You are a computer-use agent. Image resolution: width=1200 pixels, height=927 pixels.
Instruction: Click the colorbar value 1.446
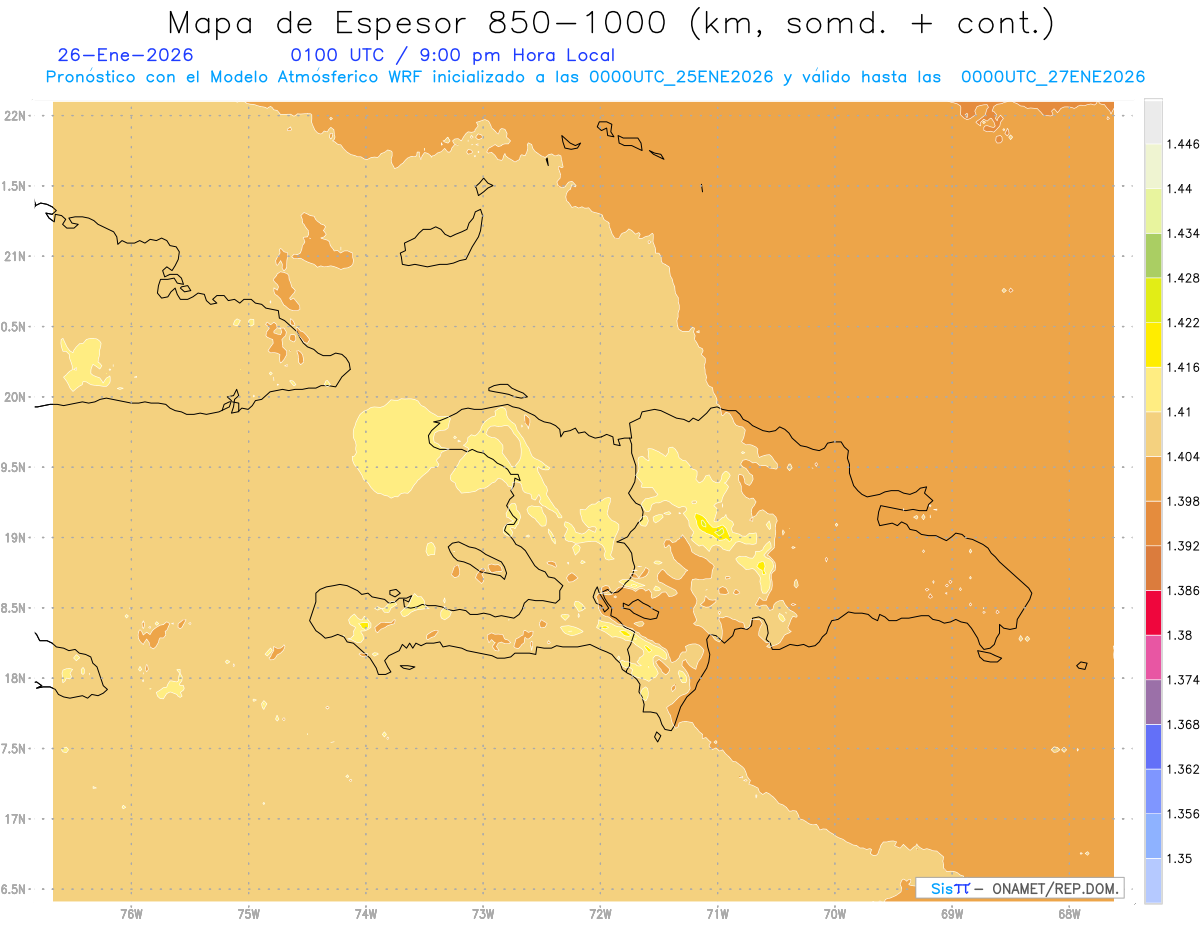(1182, 144)
